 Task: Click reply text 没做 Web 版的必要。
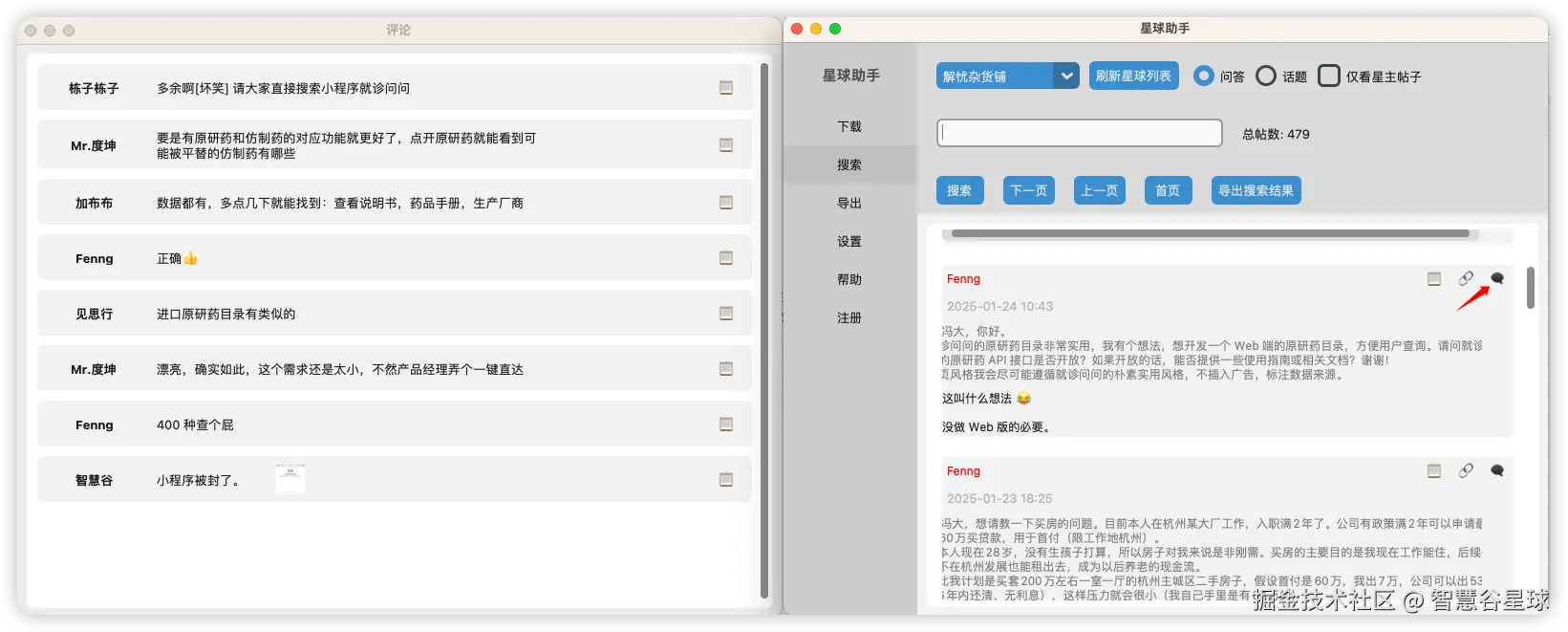[997, 426]
